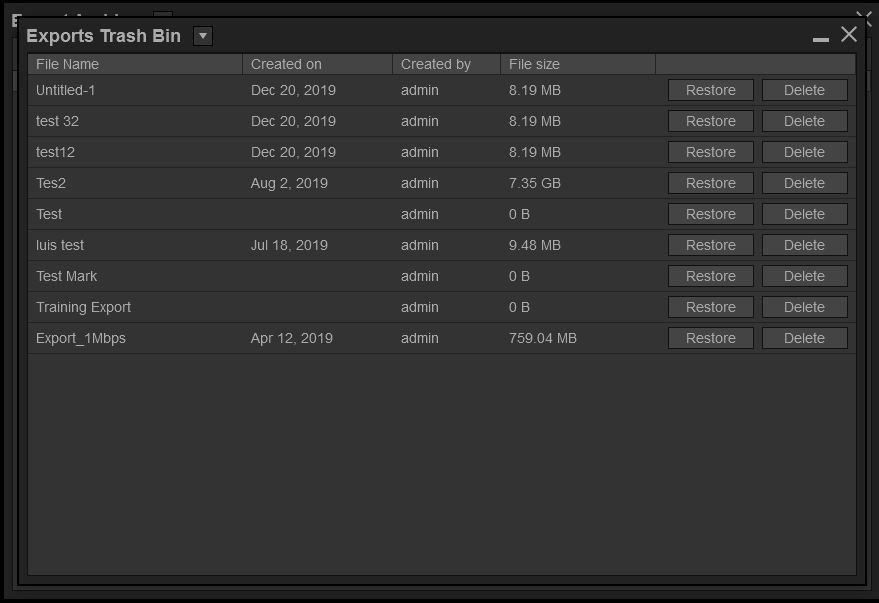The width and height of the screenshot is (879, 603).
Task: Minimize the Exports Trash Bin dialog
Action: [x=821, y=38]
